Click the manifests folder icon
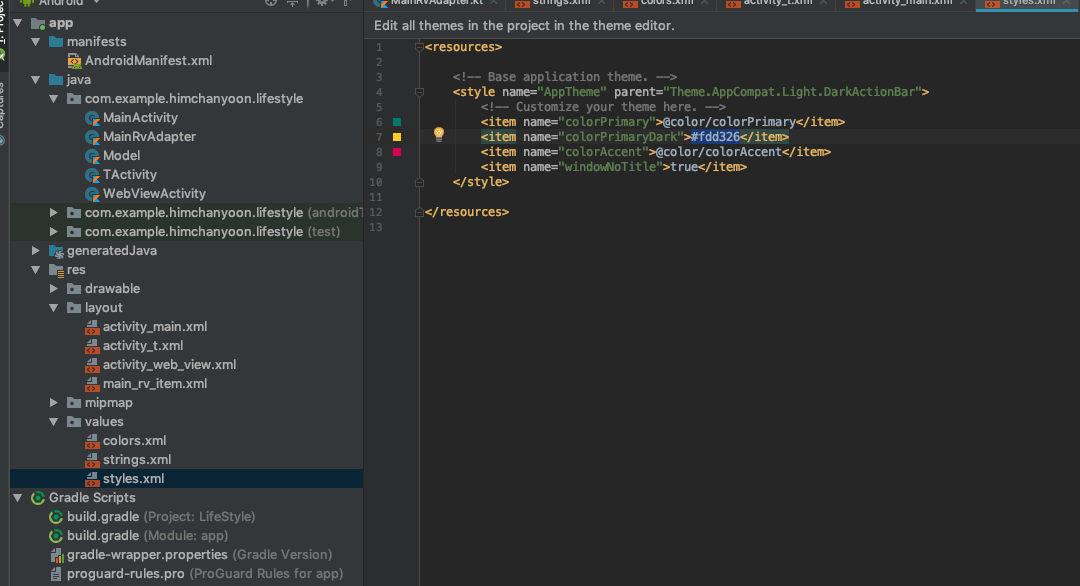Viewport: 1080px width, 586px height. [x=56, y=41]
